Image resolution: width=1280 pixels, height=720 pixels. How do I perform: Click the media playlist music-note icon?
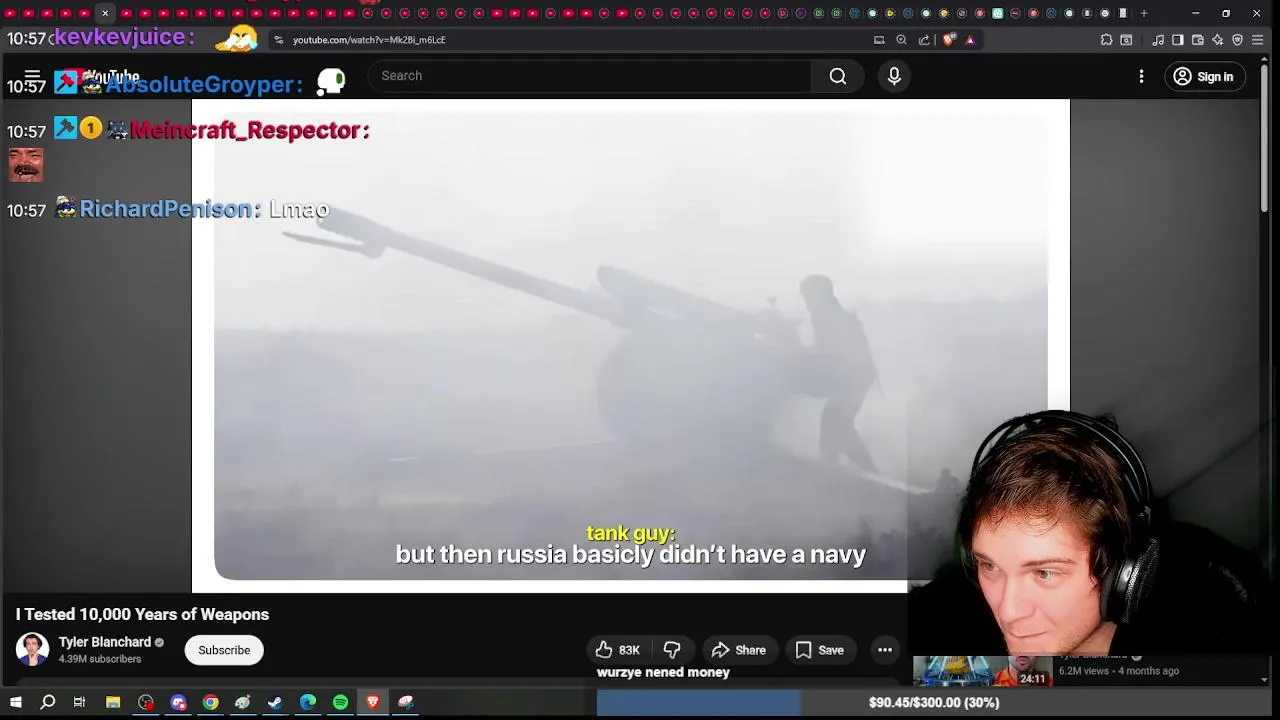1158,40
